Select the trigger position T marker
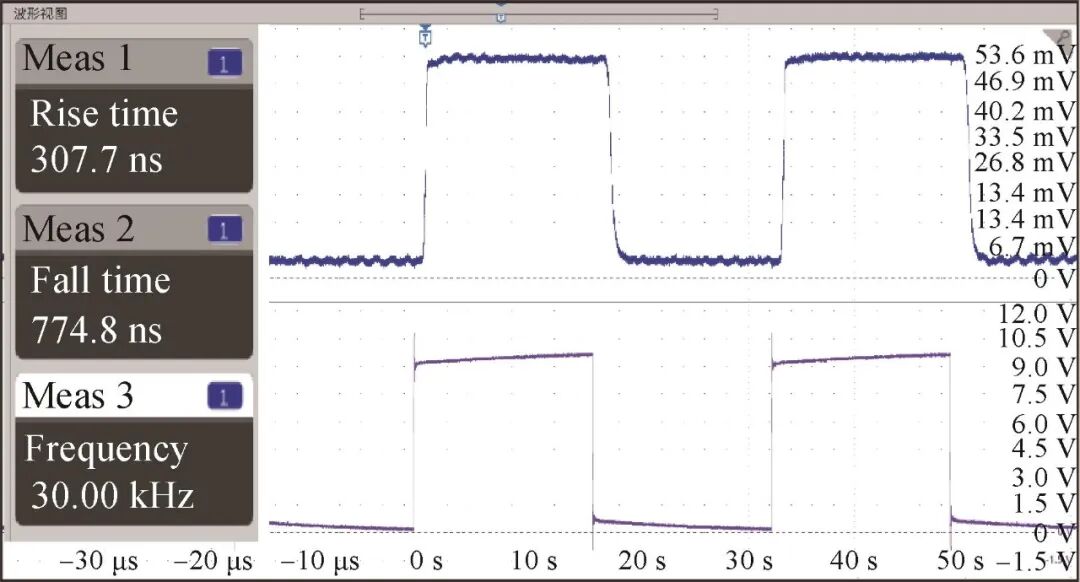 coord(426,35)
